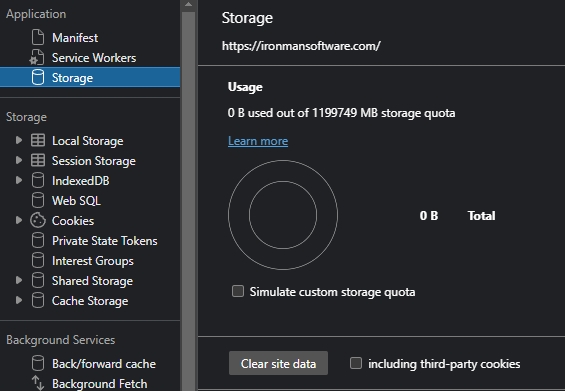The height and width of the screenshot is (391, 565).
Task: Expand the Session Storage arrow
Action: pos(19,160)
